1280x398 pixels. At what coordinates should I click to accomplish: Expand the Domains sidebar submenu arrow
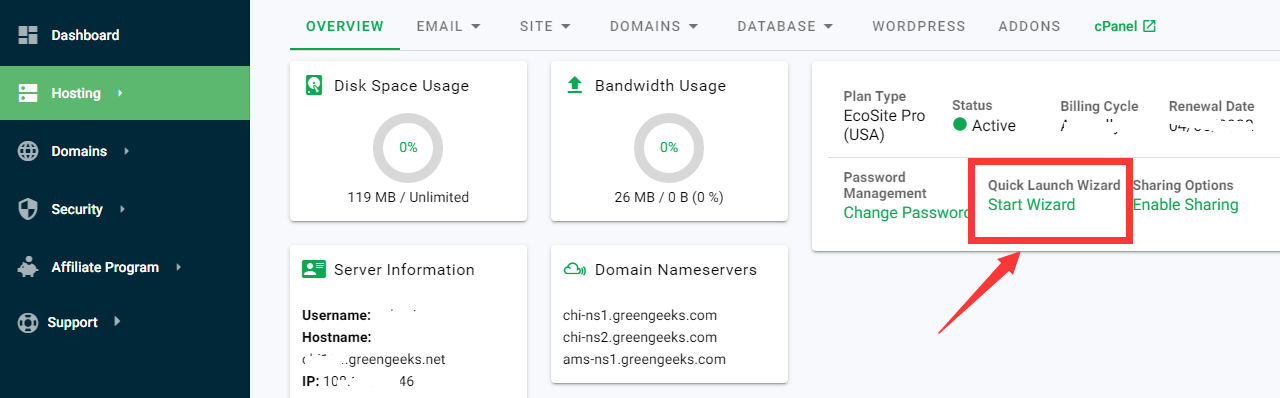tap(126, 151)
